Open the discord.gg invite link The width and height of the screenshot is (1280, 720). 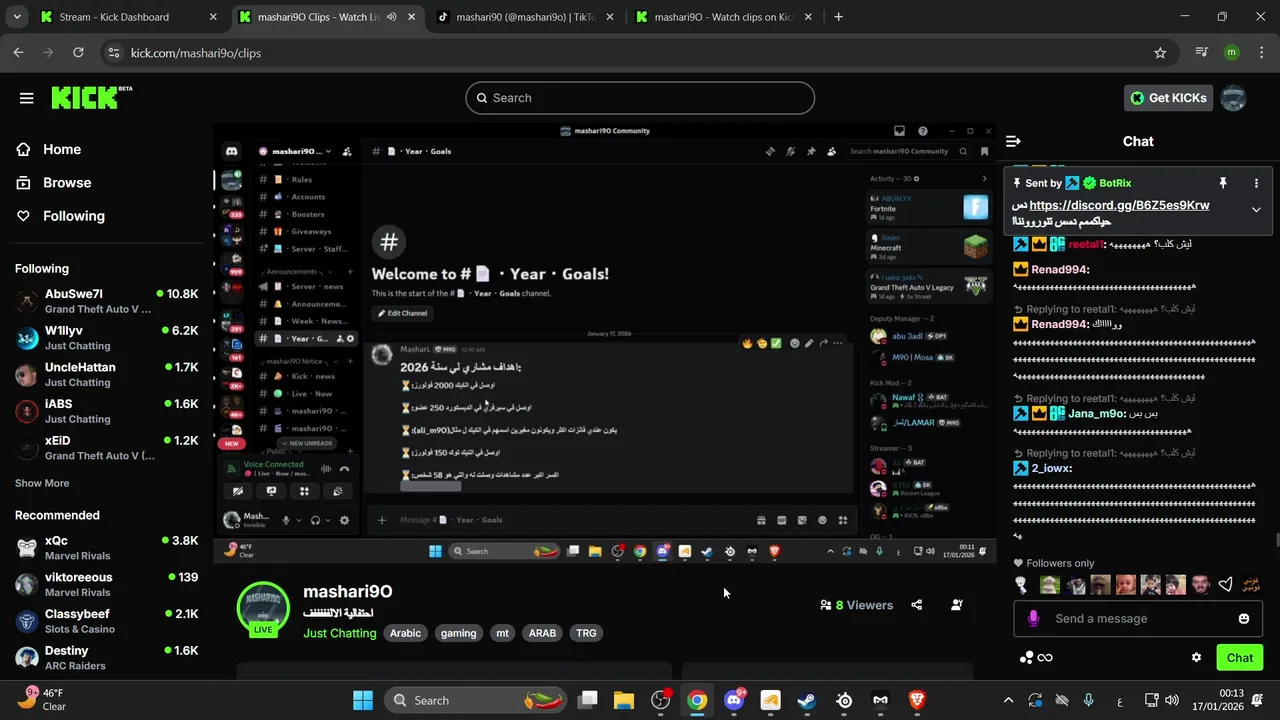pyautogui.click(x=1119, y=205)
